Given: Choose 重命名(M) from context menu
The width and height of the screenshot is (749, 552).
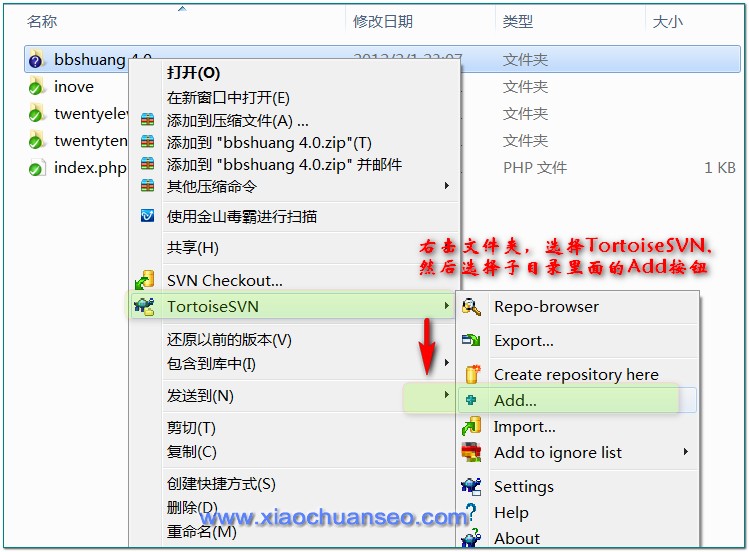Looking at the screenshot, I should (x=202, y=531).
